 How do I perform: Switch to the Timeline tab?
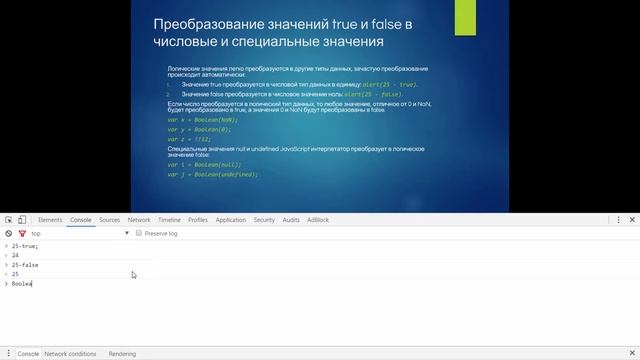[169, 220]
